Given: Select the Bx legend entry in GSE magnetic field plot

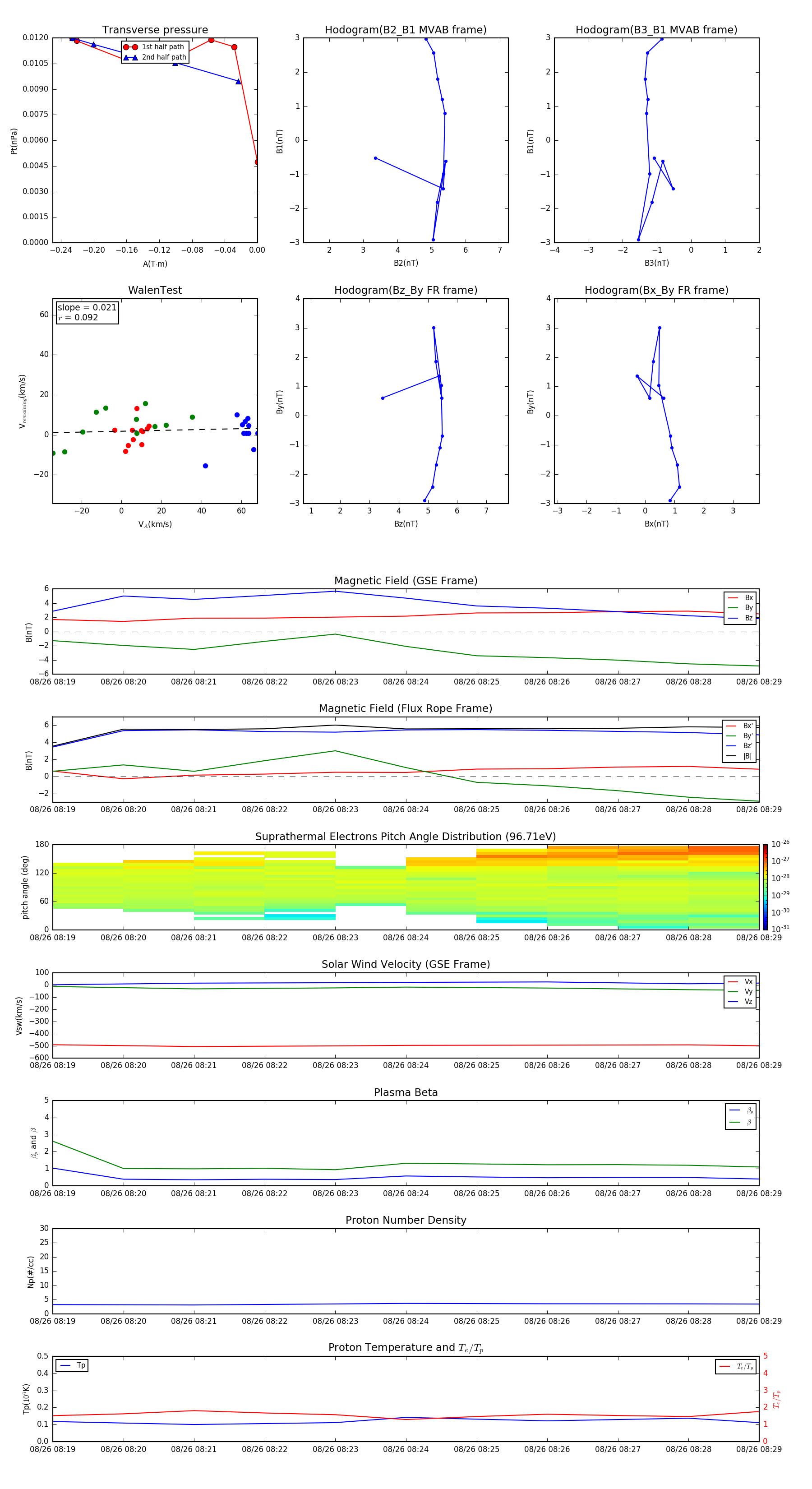Looking at the screenshot, I should (x=740, y=598).
